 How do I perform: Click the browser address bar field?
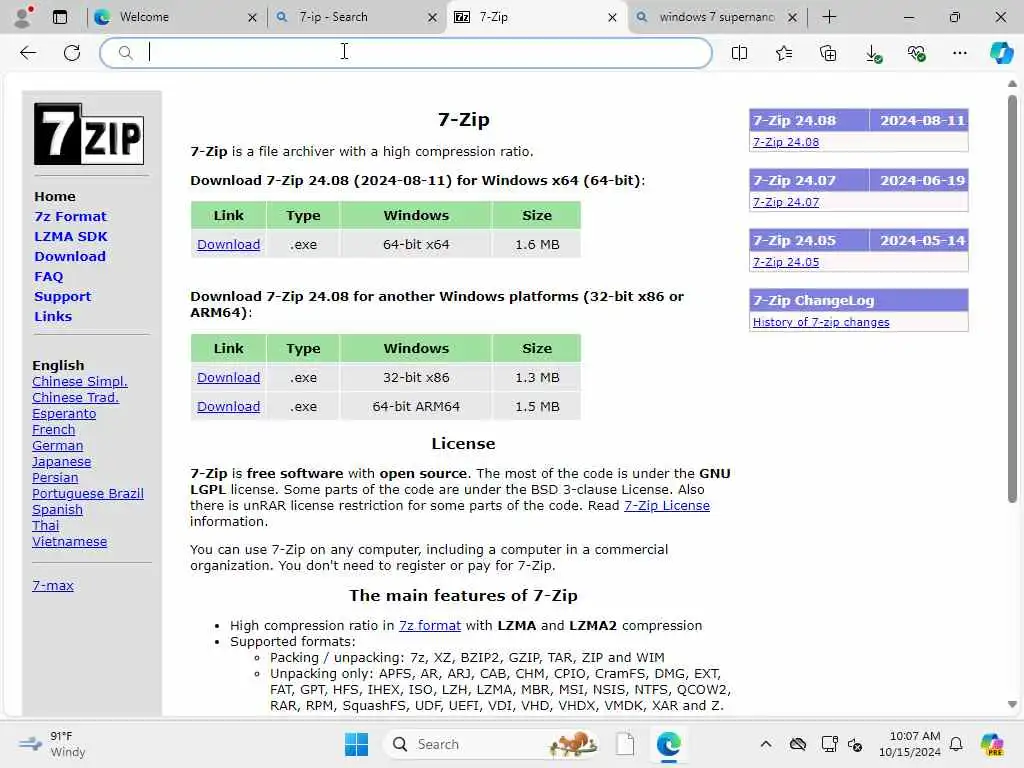tap(406, 53)
